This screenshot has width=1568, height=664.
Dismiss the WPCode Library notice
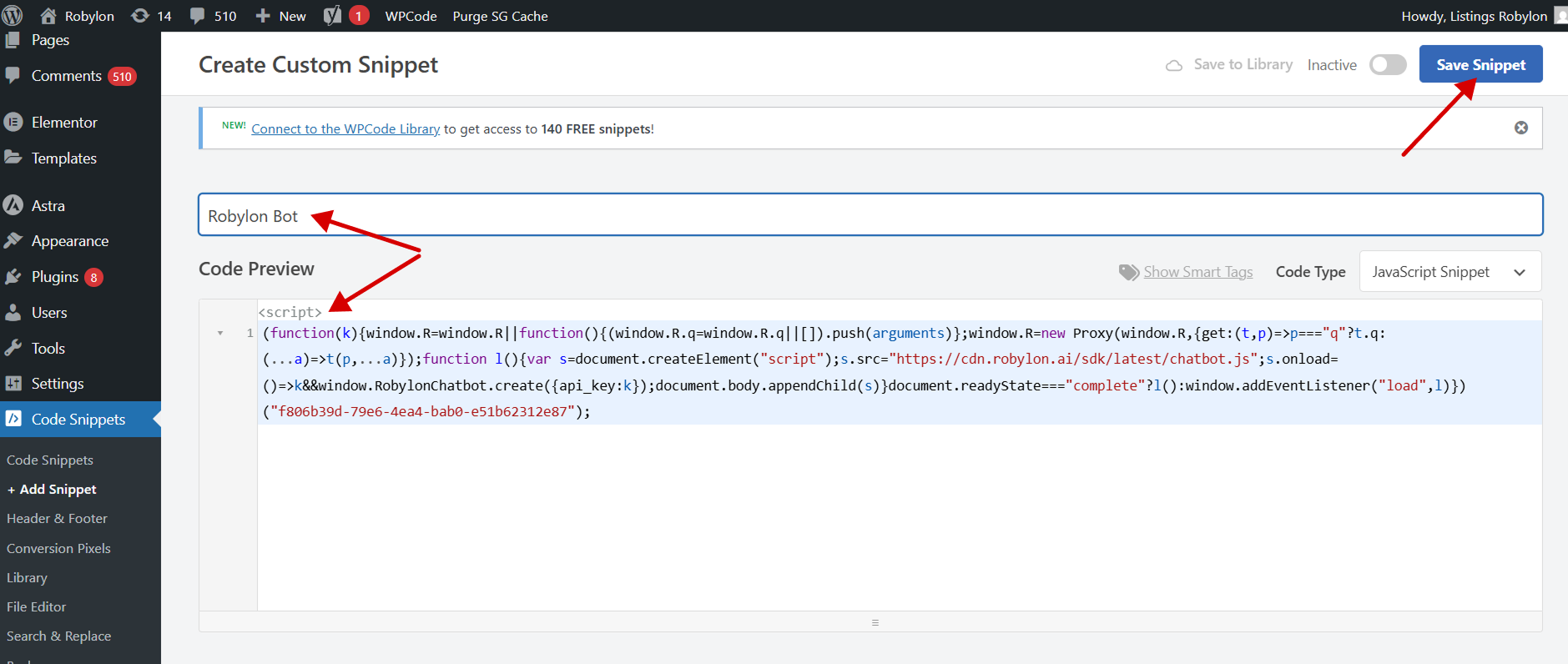pos(1521,128)
